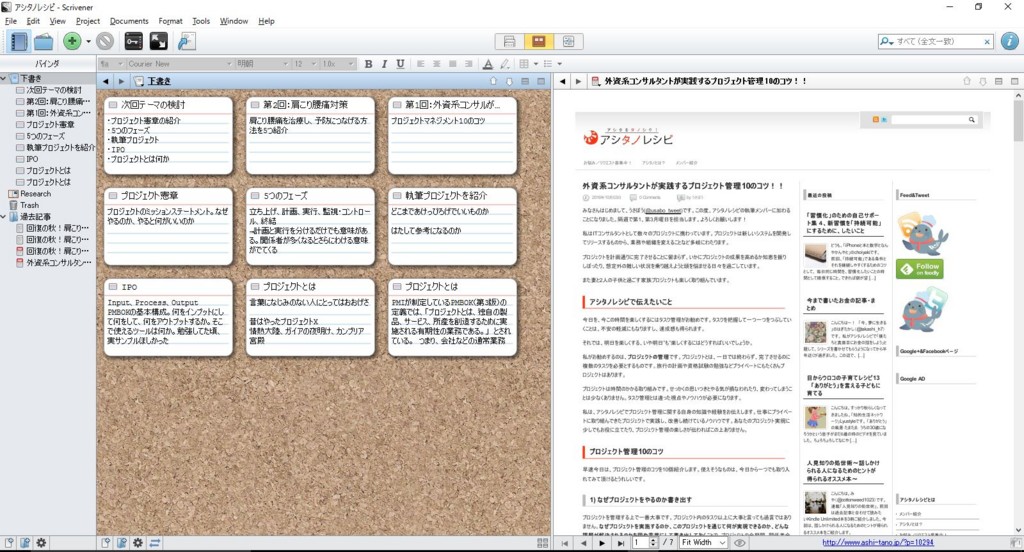This screenshot has height=552, width=1024.
Task: Click アシタノレシピ site logo in web page
Action: tap(628, 137)
